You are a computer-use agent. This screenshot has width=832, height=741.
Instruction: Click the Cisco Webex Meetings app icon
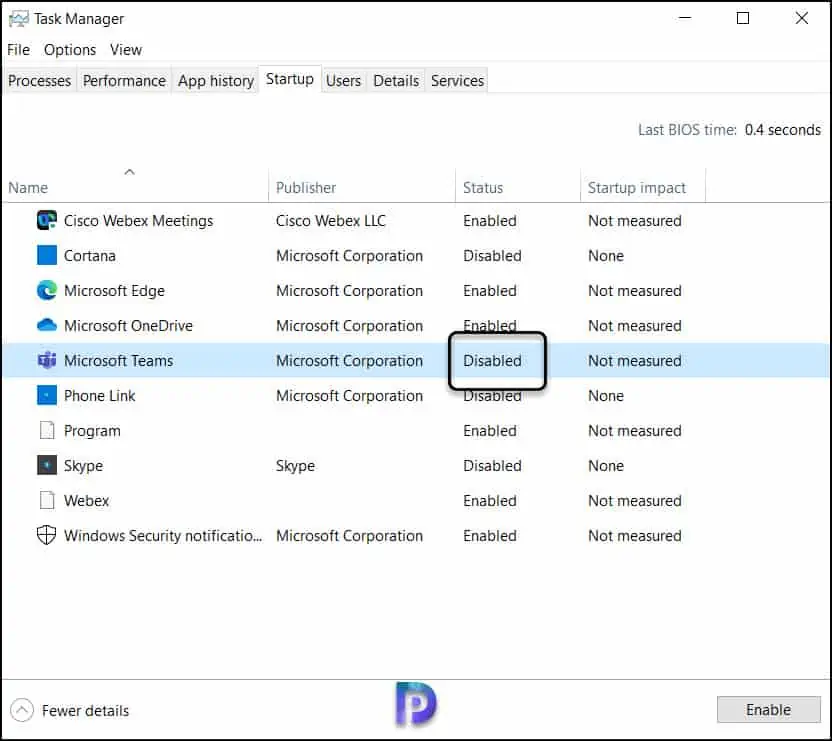[47, 220]
